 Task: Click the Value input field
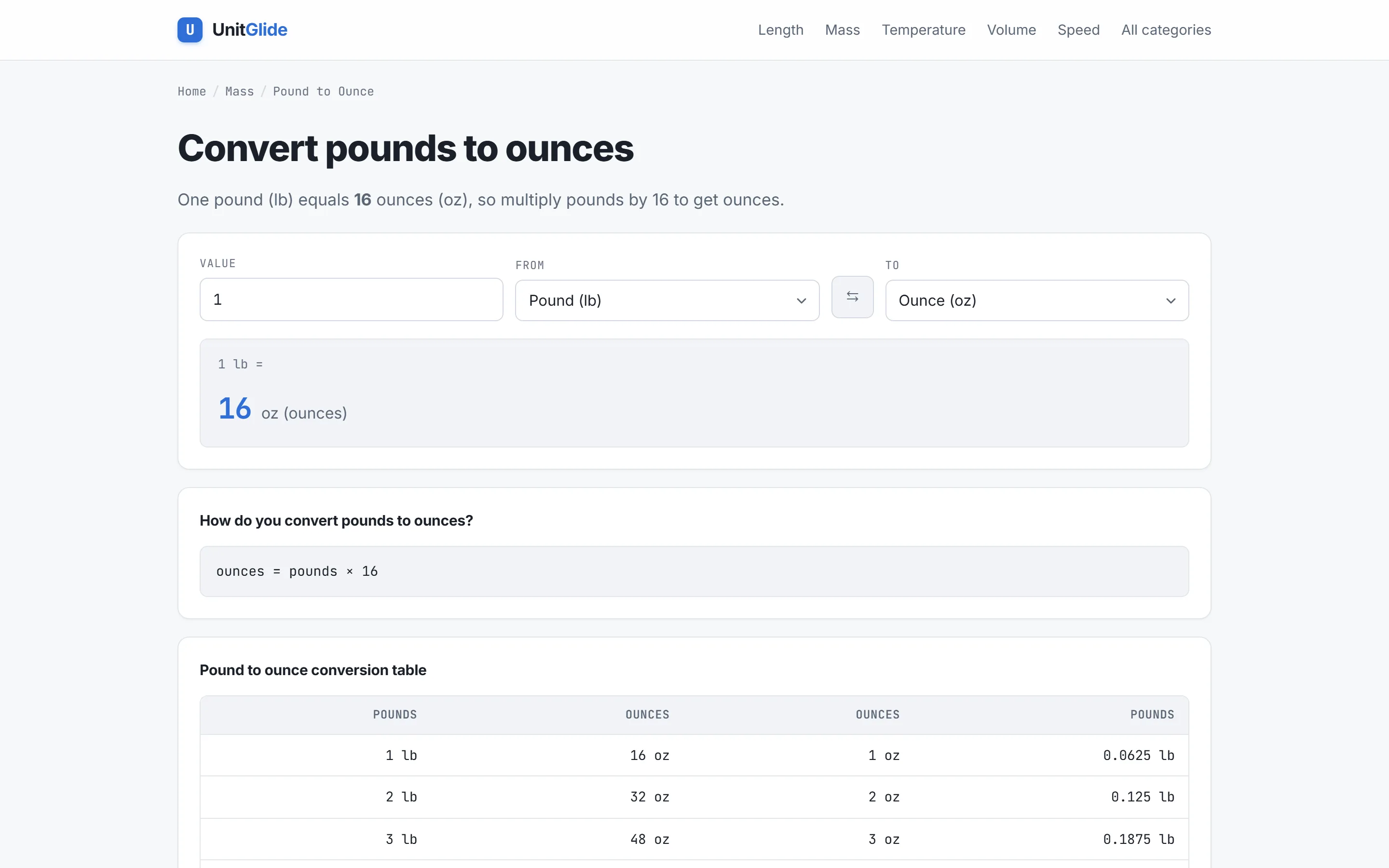(351, 299)
